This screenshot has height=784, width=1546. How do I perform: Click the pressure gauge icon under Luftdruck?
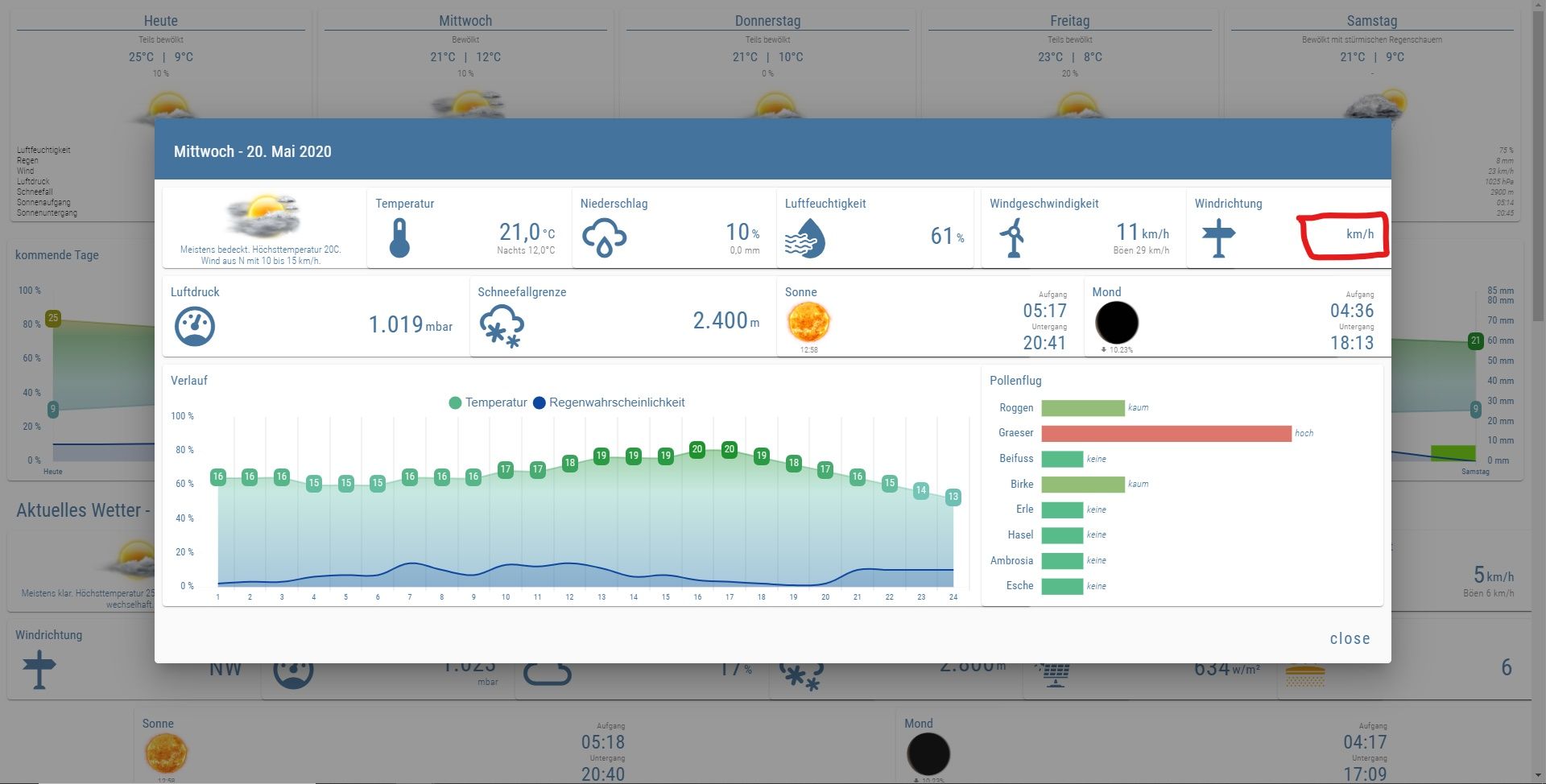pos(195,327)
